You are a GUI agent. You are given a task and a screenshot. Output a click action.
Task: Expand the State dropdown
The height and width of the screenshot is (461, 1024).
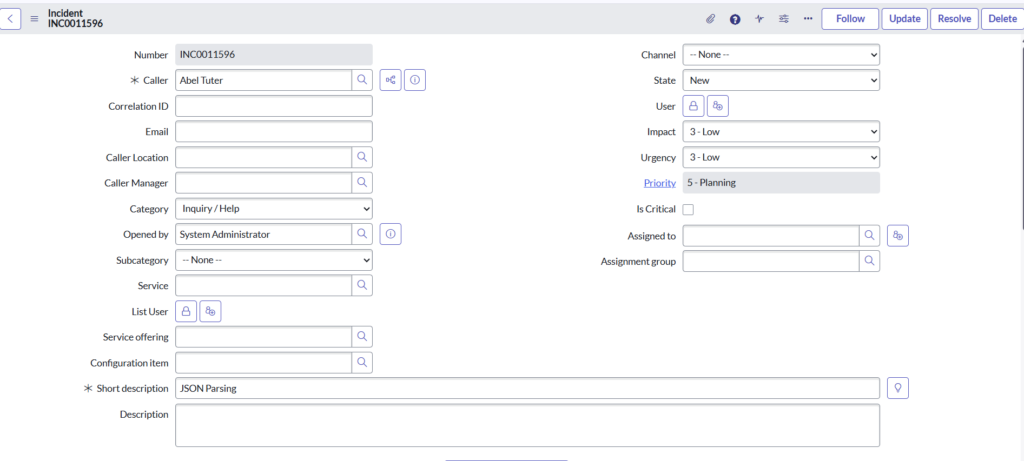[x=780, y=80]
